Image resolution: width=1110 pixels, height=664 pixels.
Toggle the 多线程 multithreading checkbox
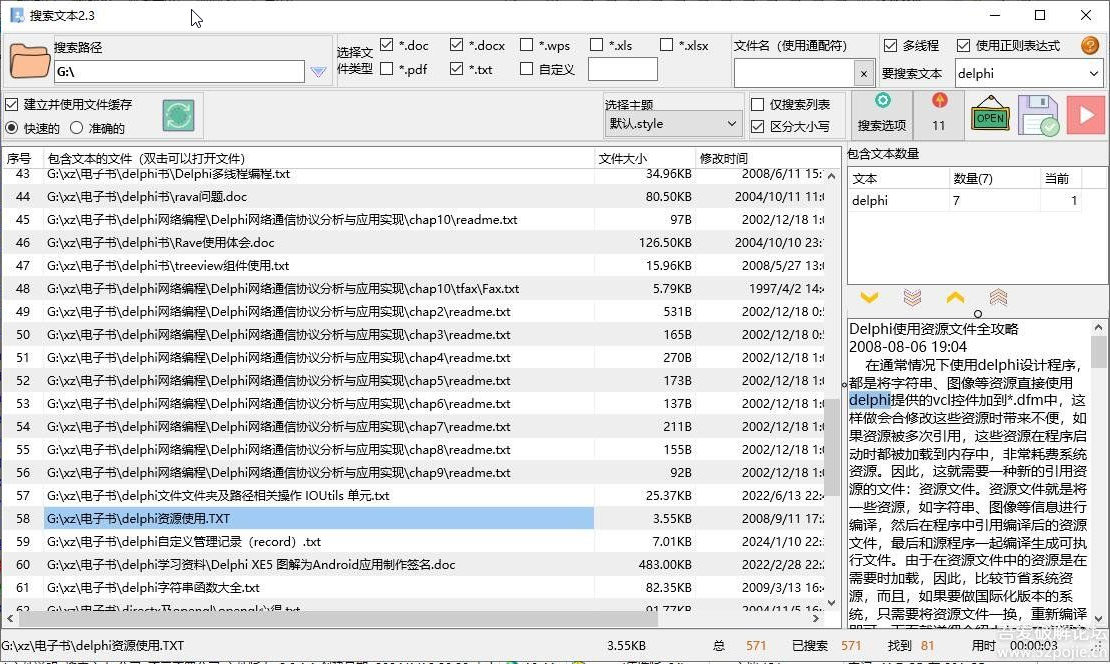click(x=891, y=46)
